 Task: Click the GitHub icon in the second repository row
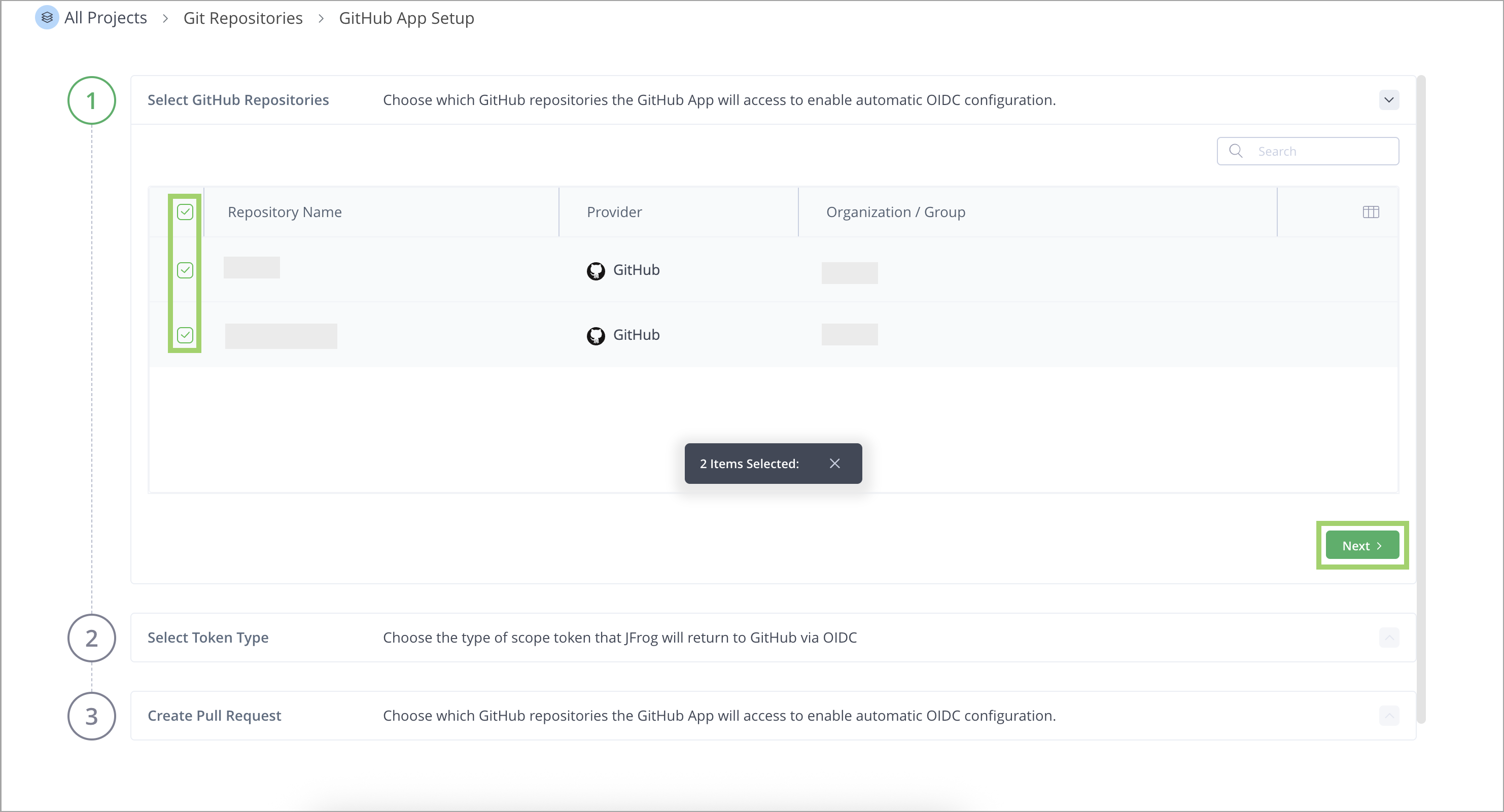[x=596, y=335]
